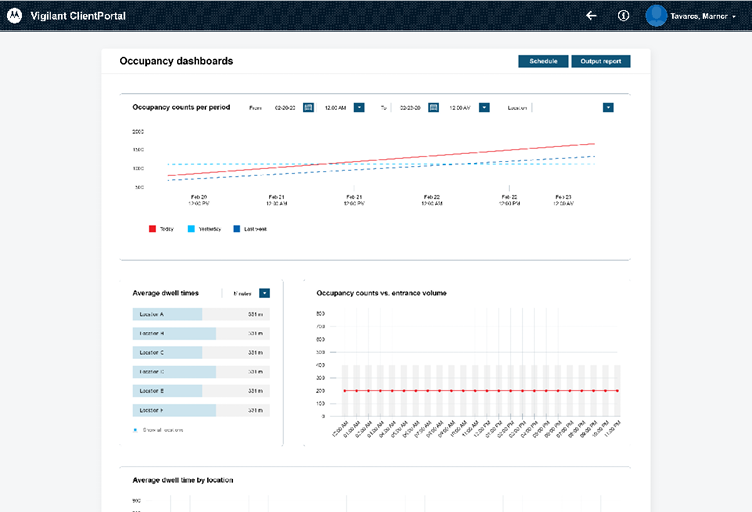Open the dwell times units dropdown
Image resolution: width=752 pixels, height=512 pixels.
(x=264, y=293)
